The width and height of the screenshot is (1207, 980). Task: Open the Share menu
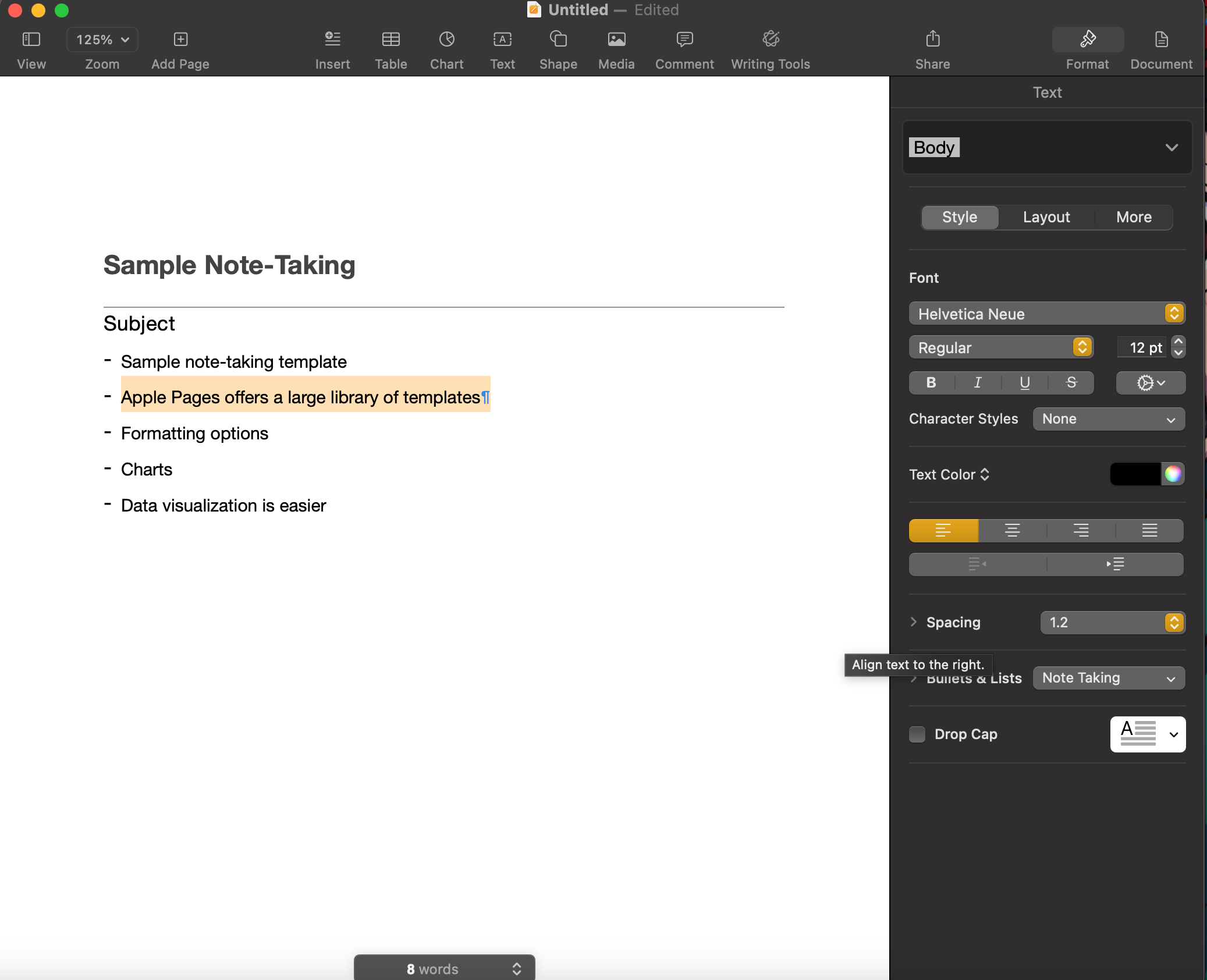(932, 39)
